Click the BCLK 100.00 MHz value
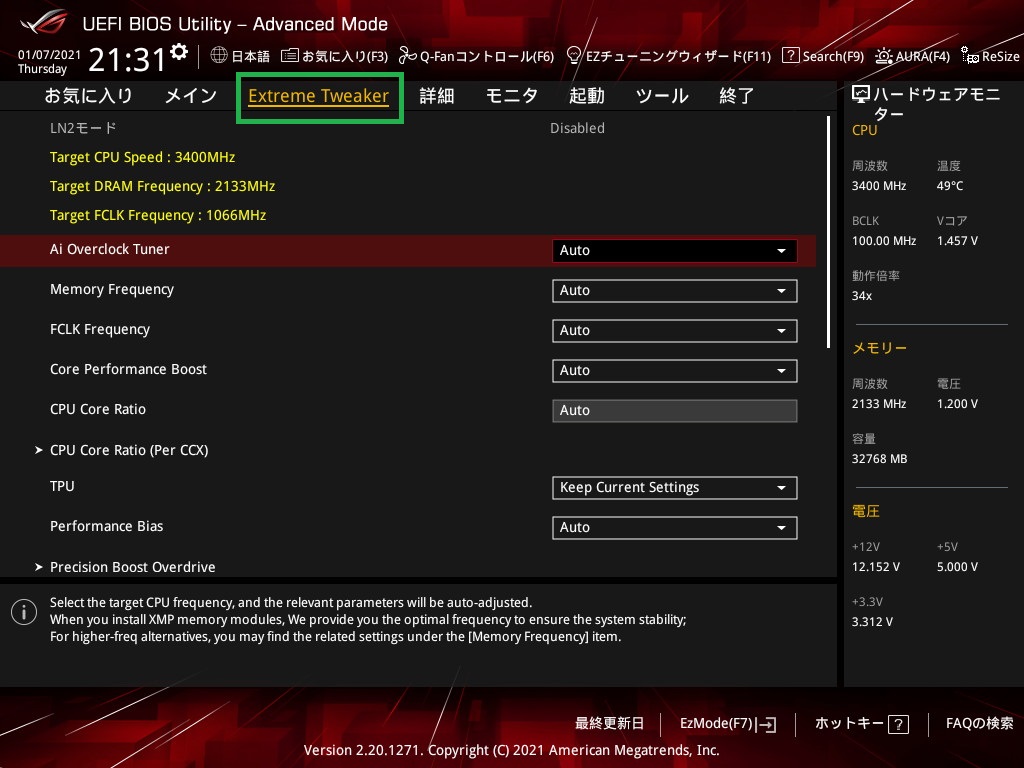1024x768 pixels. click(x=884, y=241)
